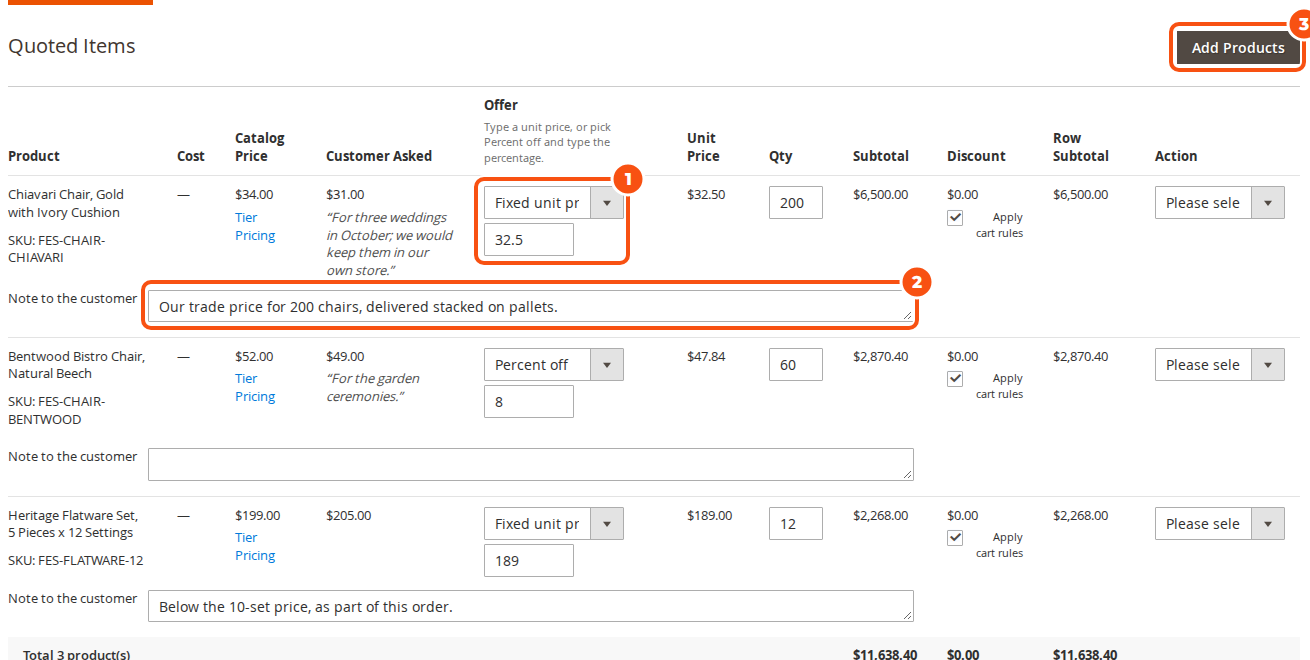1310x660 pixels.
Task: Click the SKU: FES-FLATWARE-12 text
Action: (76, 561)
